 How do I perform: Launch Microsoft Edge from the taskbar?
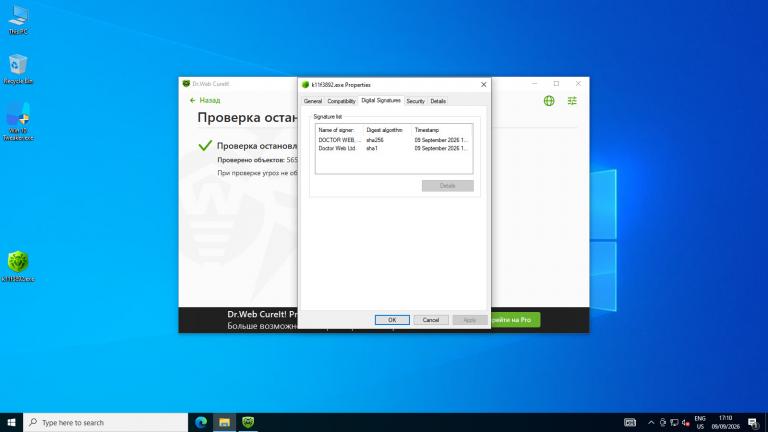201,422
